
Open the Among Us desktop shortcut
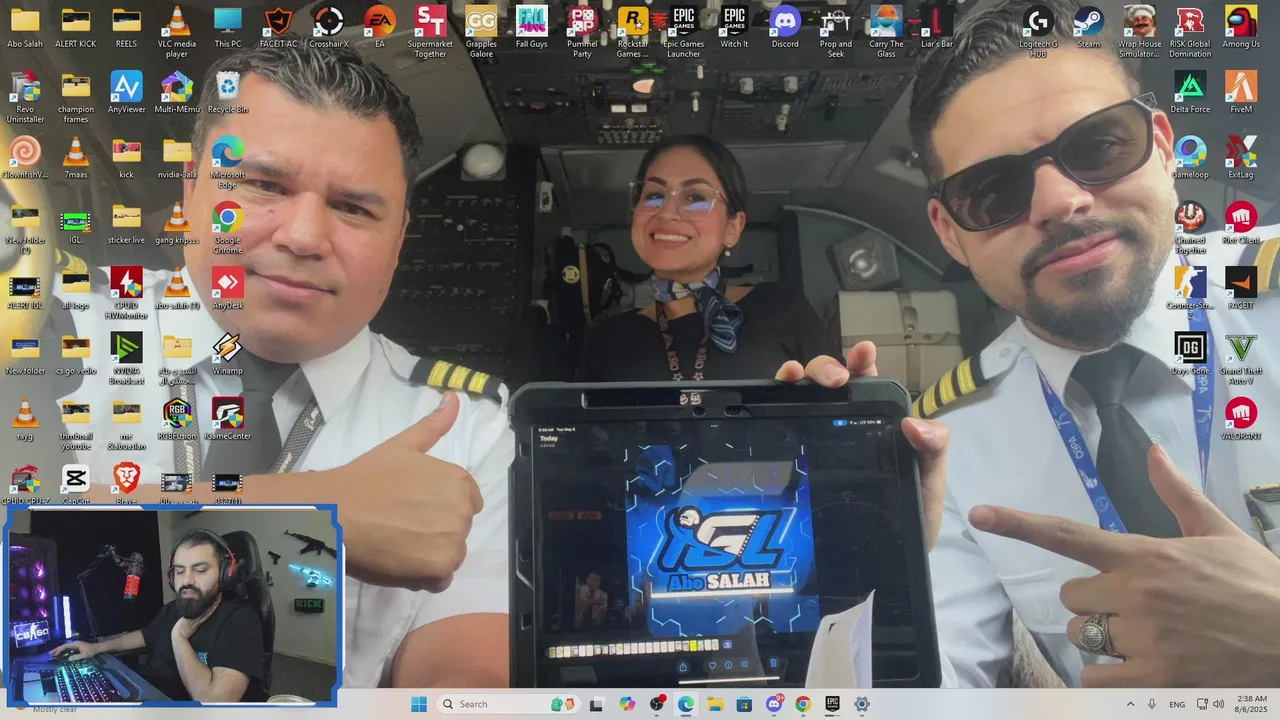[1241, 28]
